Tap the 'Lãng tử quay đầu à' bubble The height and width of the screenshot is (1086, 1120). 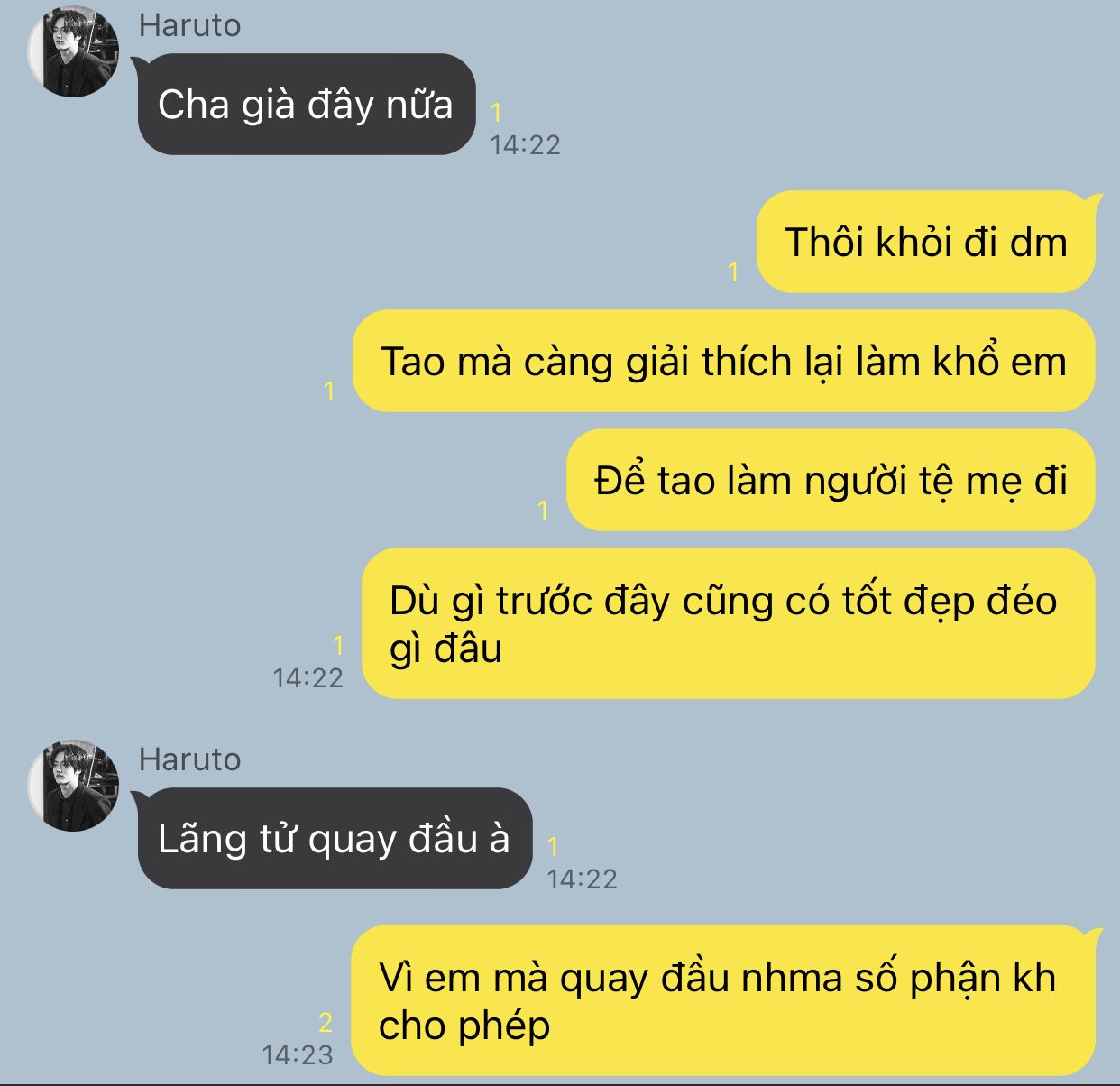pyautogui.click(x=334, y=839)
